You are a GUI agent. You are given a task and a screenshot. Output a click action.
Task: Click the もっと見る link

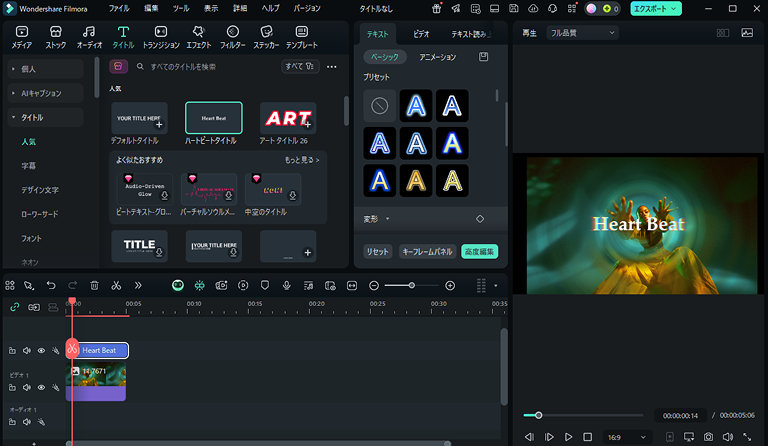[x=302, y=160]
